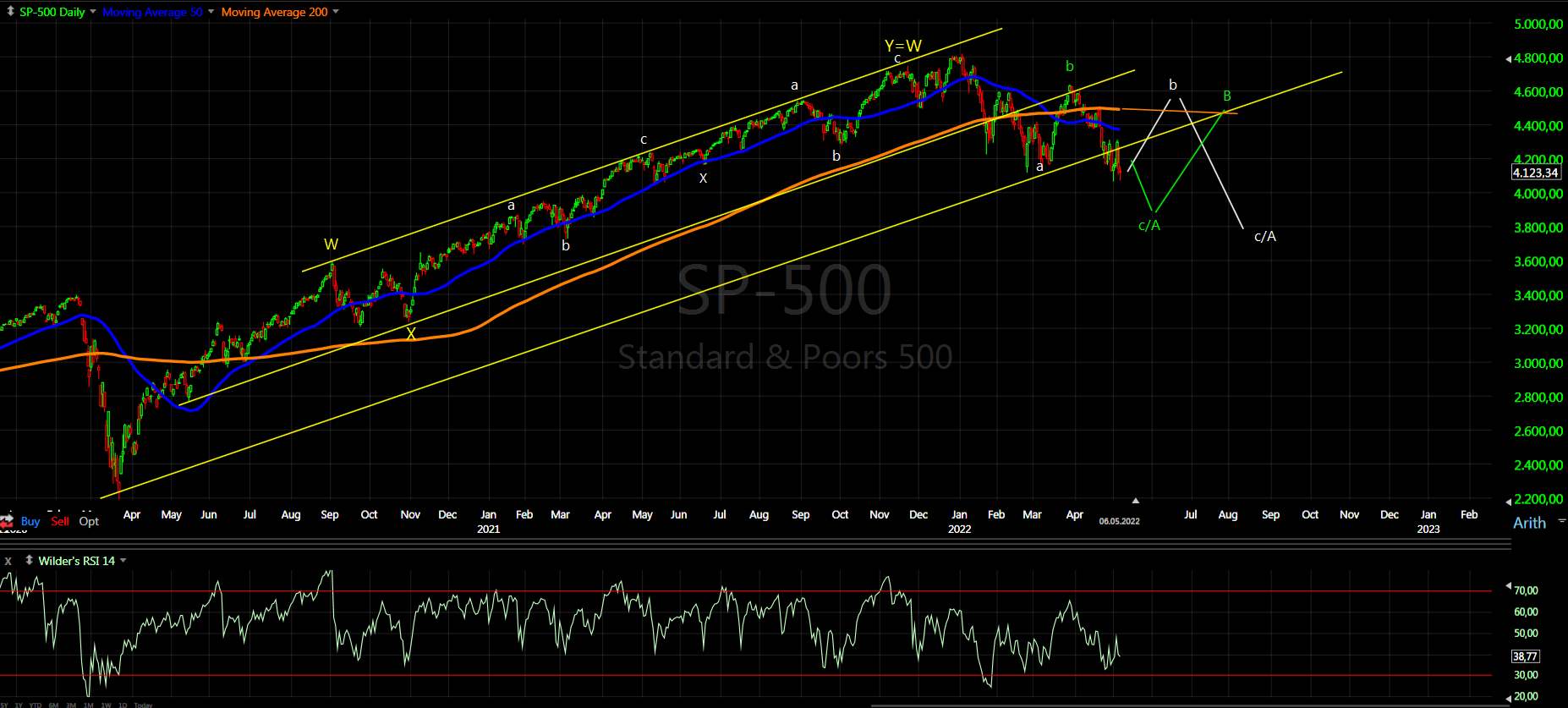Click the yellow Y=W wave label
Viewport: 1568px width, 708px height.
coord(903,46)
